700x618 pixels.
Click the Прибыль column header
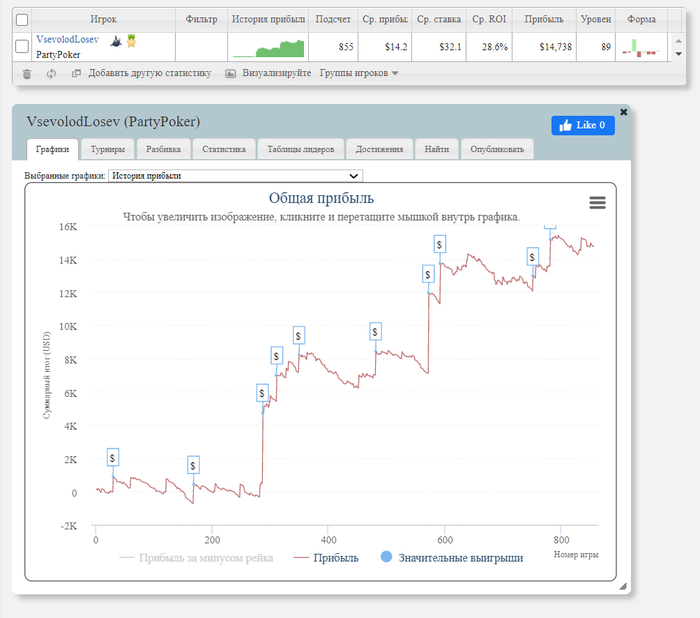click(x=544, y=19)
